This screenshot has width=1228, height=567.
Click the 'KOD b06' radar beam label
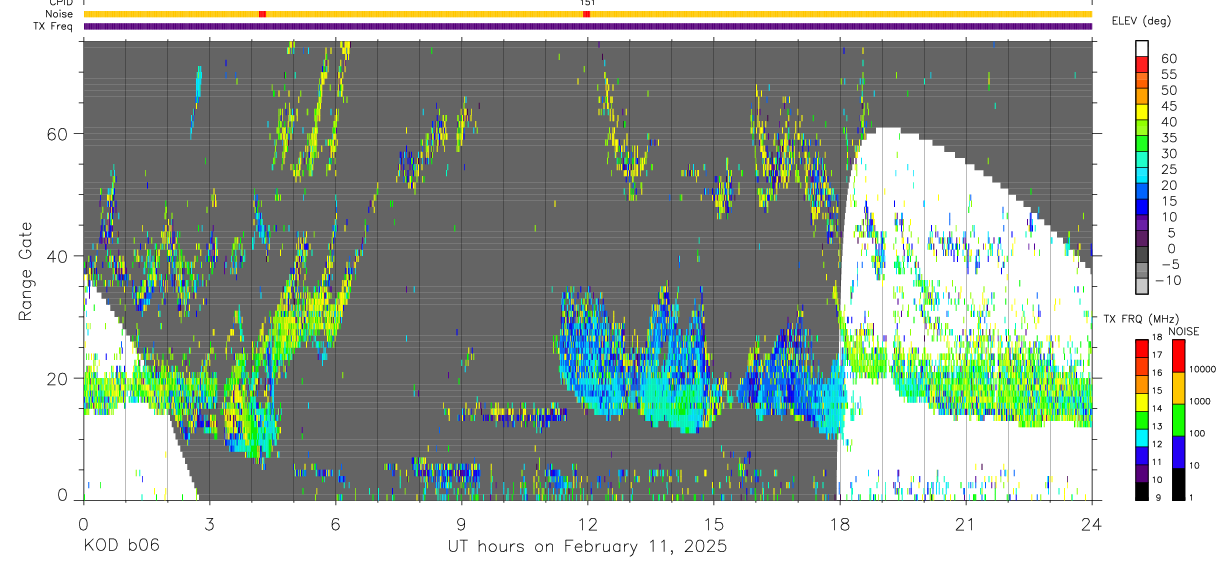[120, 547]
